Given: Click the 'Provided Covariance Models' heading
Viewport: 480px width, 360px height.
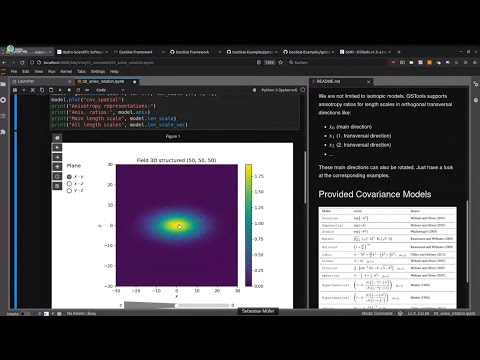Looking at the screenshot, I should [375, 194].
